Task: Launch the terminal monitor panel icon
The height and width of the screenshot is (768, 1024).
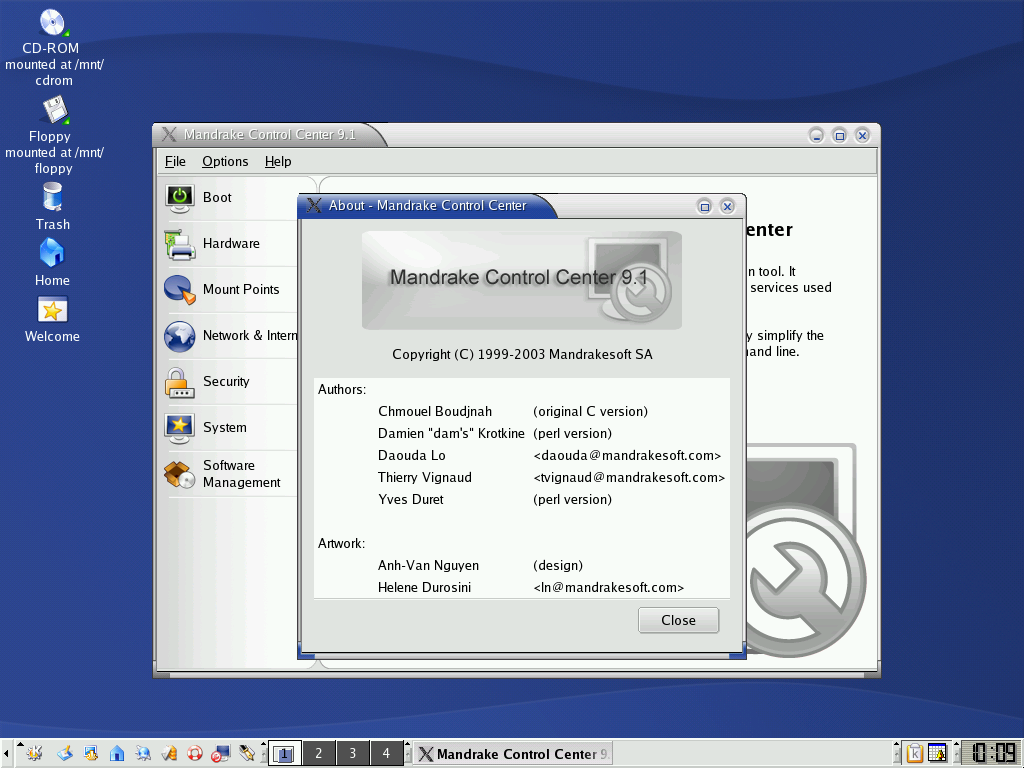Action: [x=221, y=754]
